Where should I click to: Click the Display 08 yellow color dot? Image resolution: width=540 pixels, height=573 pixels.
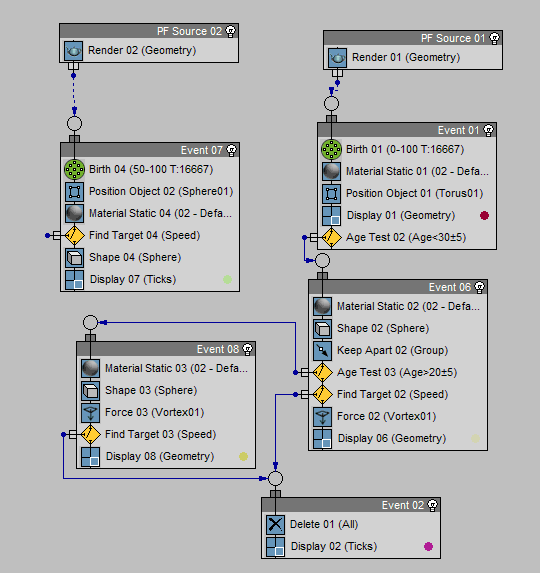tap(243, 456)
